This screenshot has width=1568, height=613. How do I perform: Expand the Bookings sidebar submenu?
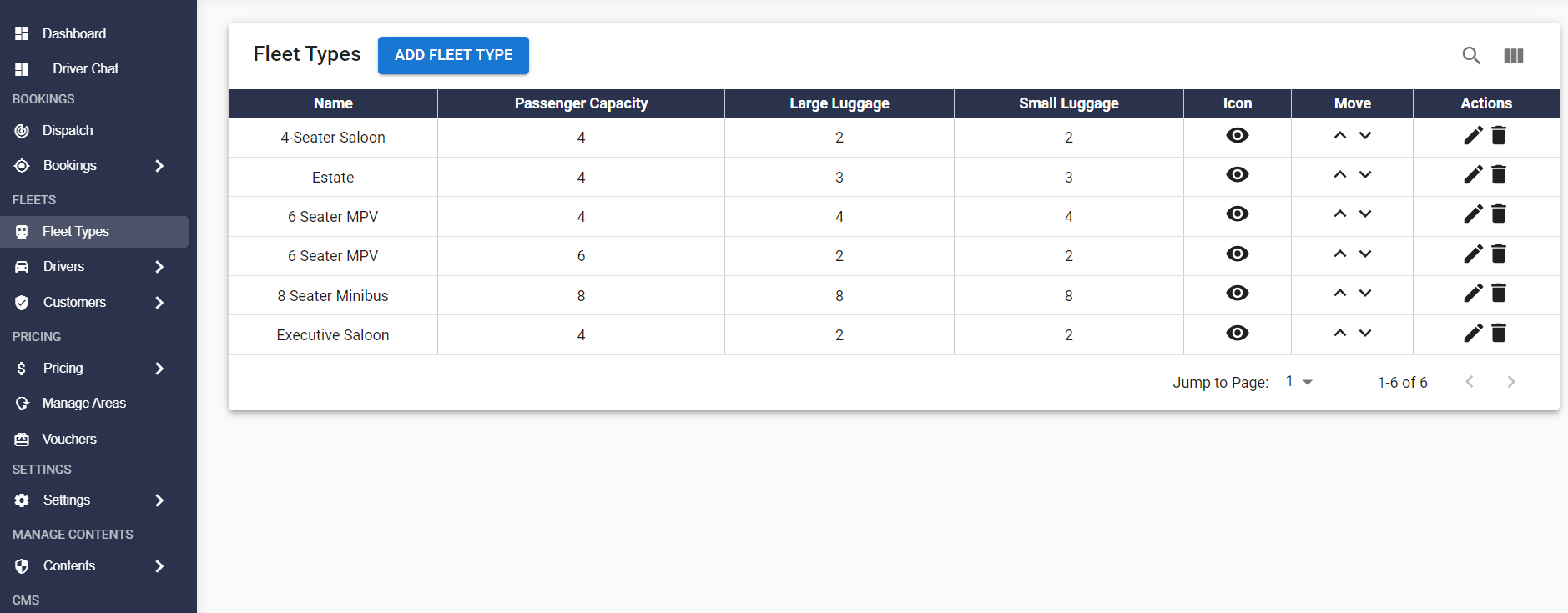(x=159, y=166)
